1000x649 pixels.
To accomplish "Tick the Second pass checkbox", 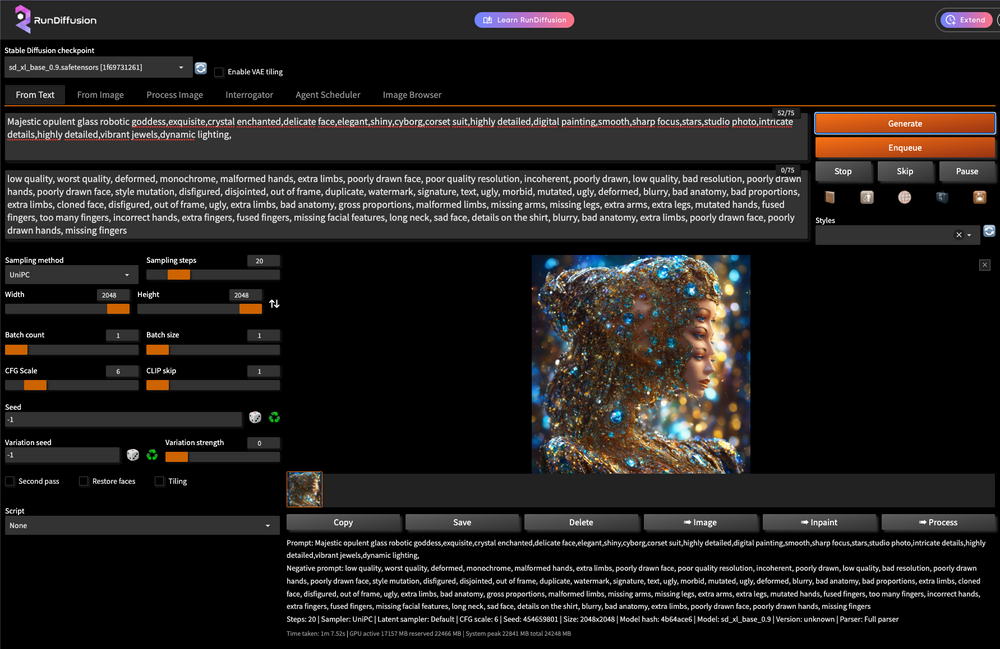I will click(10, 481).
